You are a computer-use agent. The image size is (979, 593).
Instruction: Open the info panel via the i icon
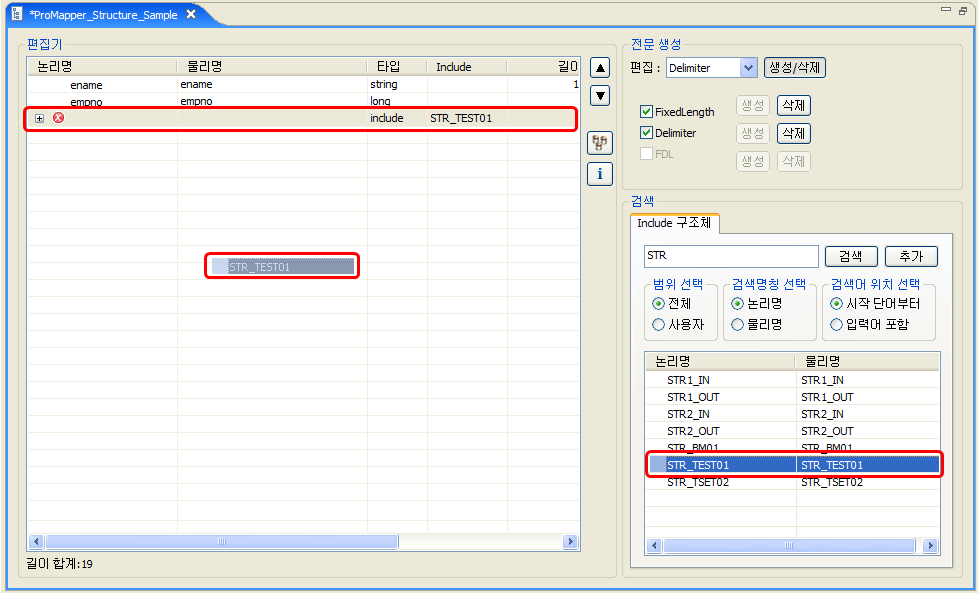tap(599, 174)
